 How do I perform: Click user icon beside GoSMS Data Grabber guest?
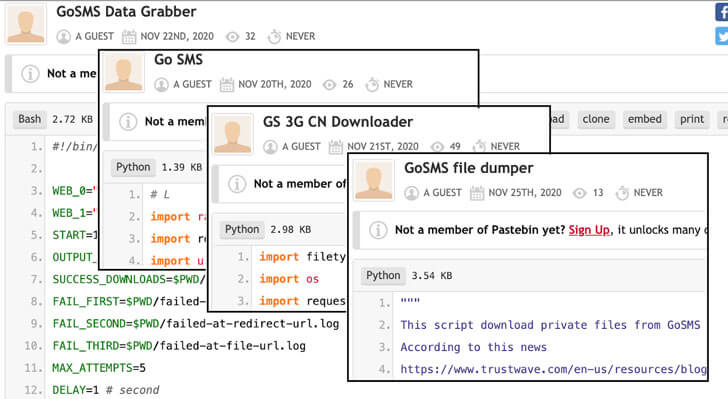point(64,36)
